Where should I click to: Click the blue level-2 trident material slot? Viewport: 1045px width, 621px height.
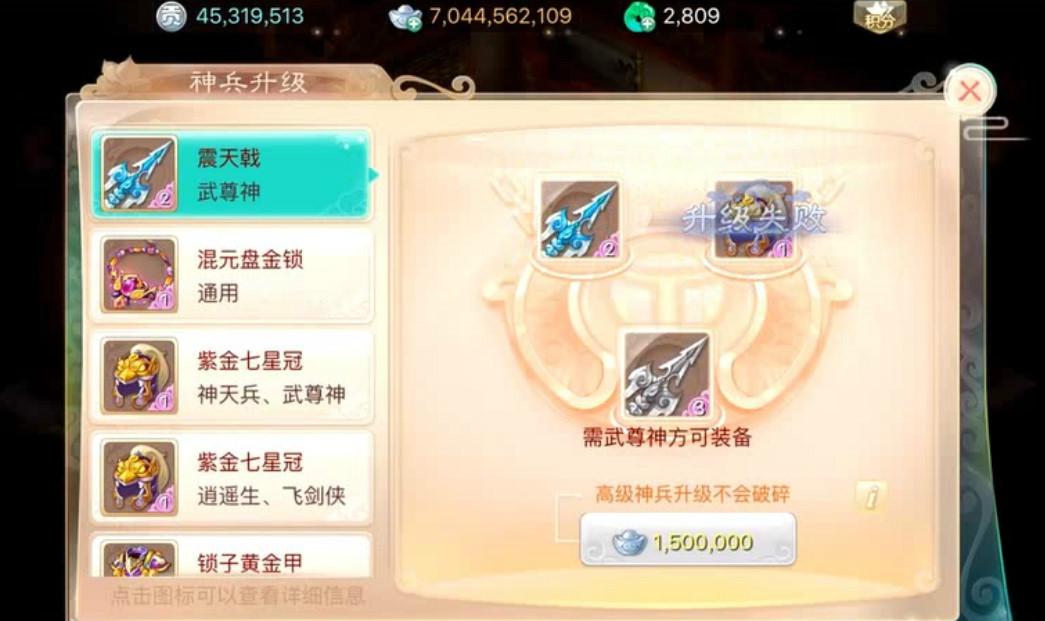click(x=578, y=219)
